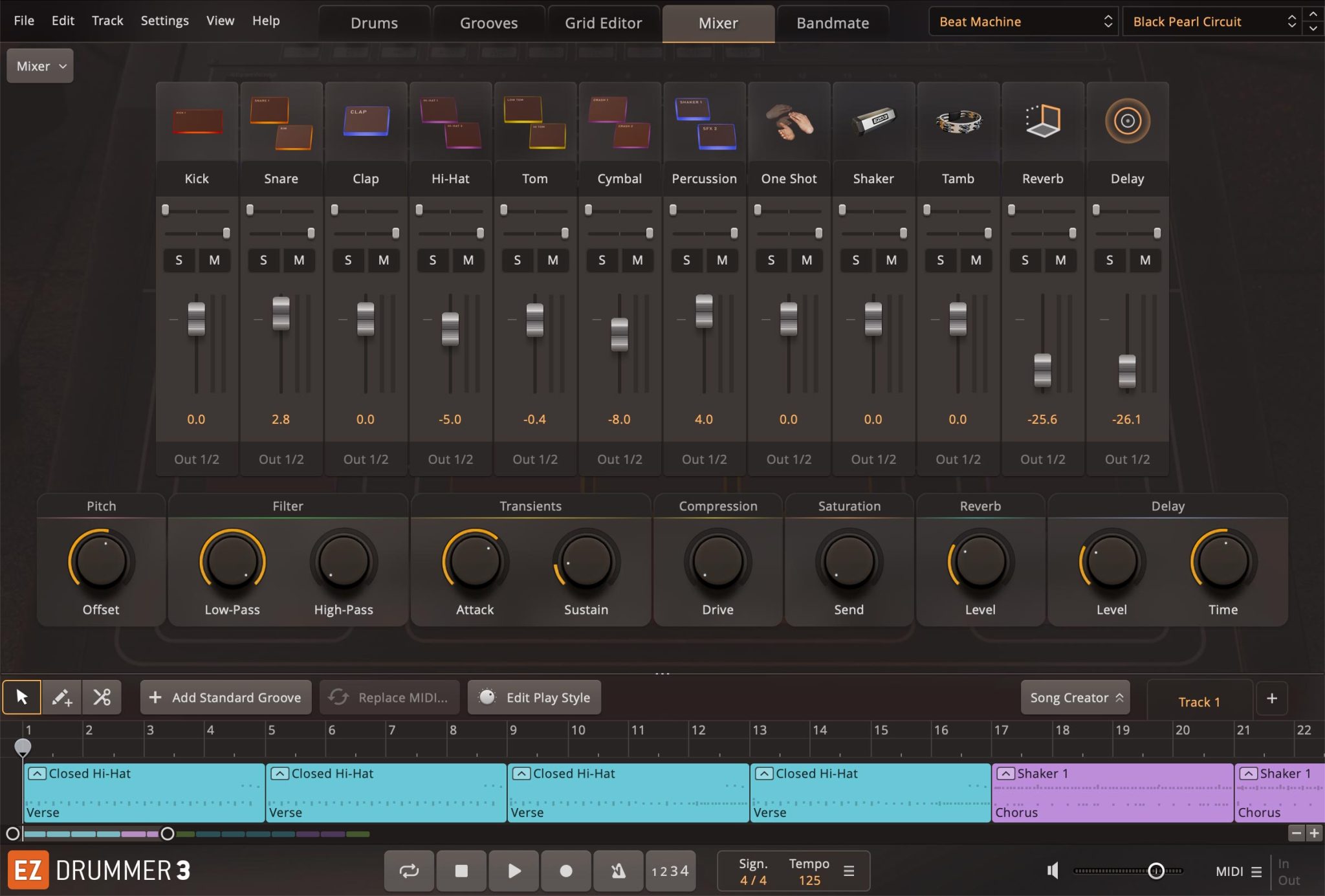Click the first Shaker 1 Chorus clip
Viewport: 1325px width, 896px height.
tap(1111, 792)
